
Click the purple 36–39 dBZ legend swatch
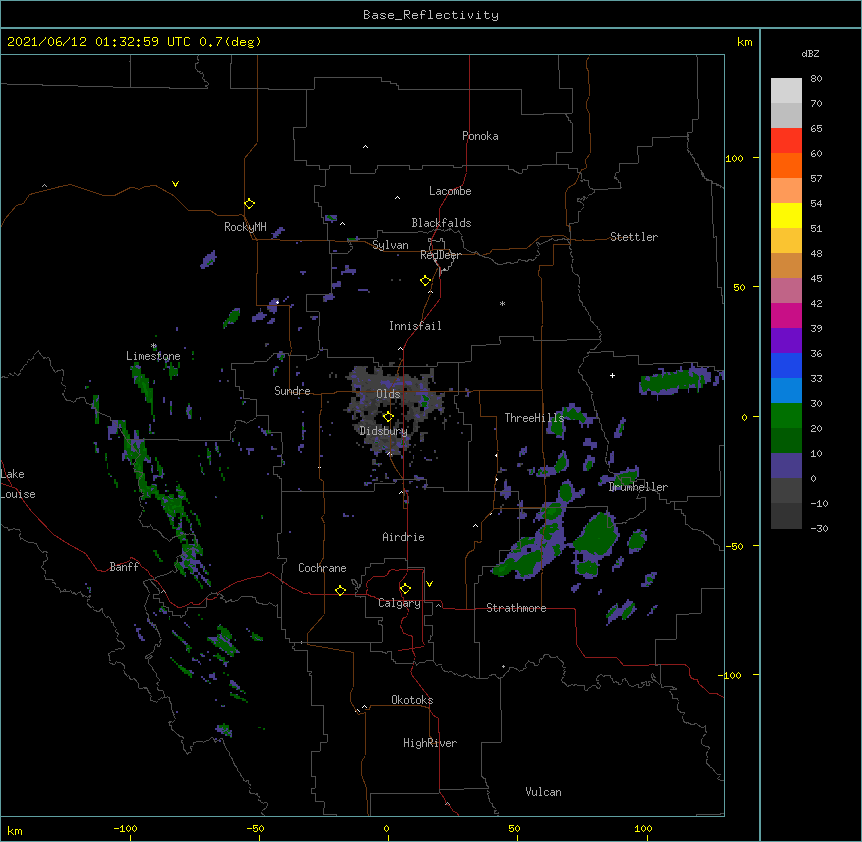(786, 340)
